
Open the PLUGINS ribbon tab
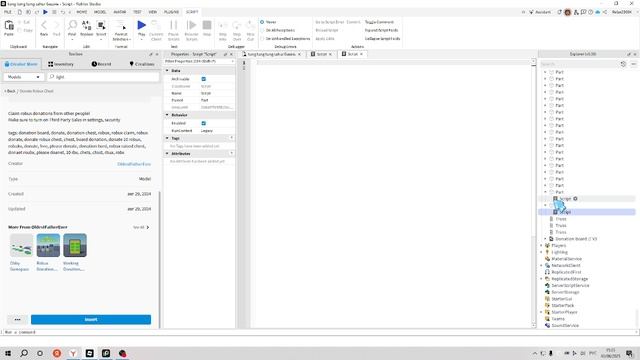pyautogui.click(x=171, y=12)
